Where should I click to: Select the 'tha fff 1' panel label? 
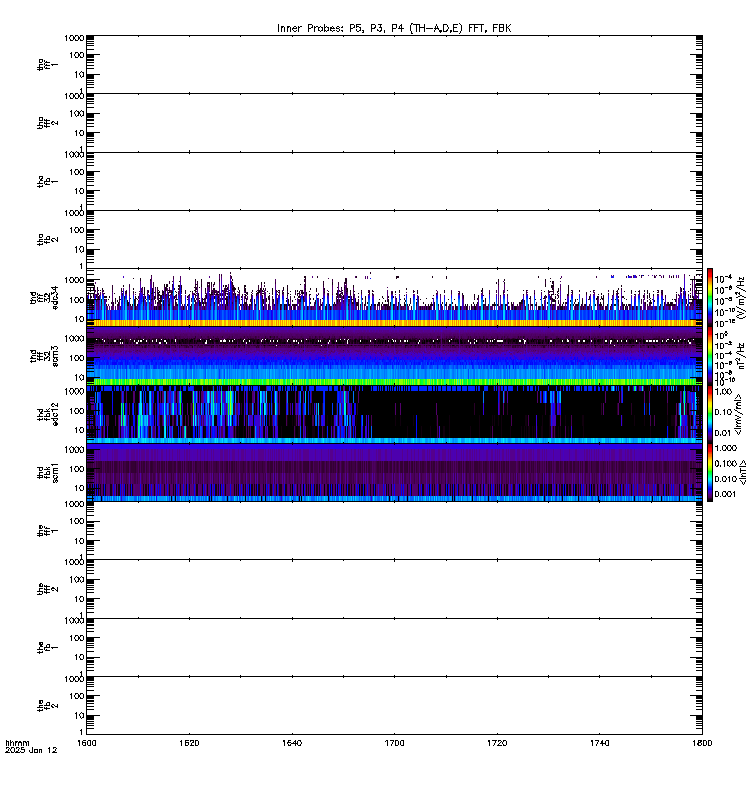coord(47,64)
